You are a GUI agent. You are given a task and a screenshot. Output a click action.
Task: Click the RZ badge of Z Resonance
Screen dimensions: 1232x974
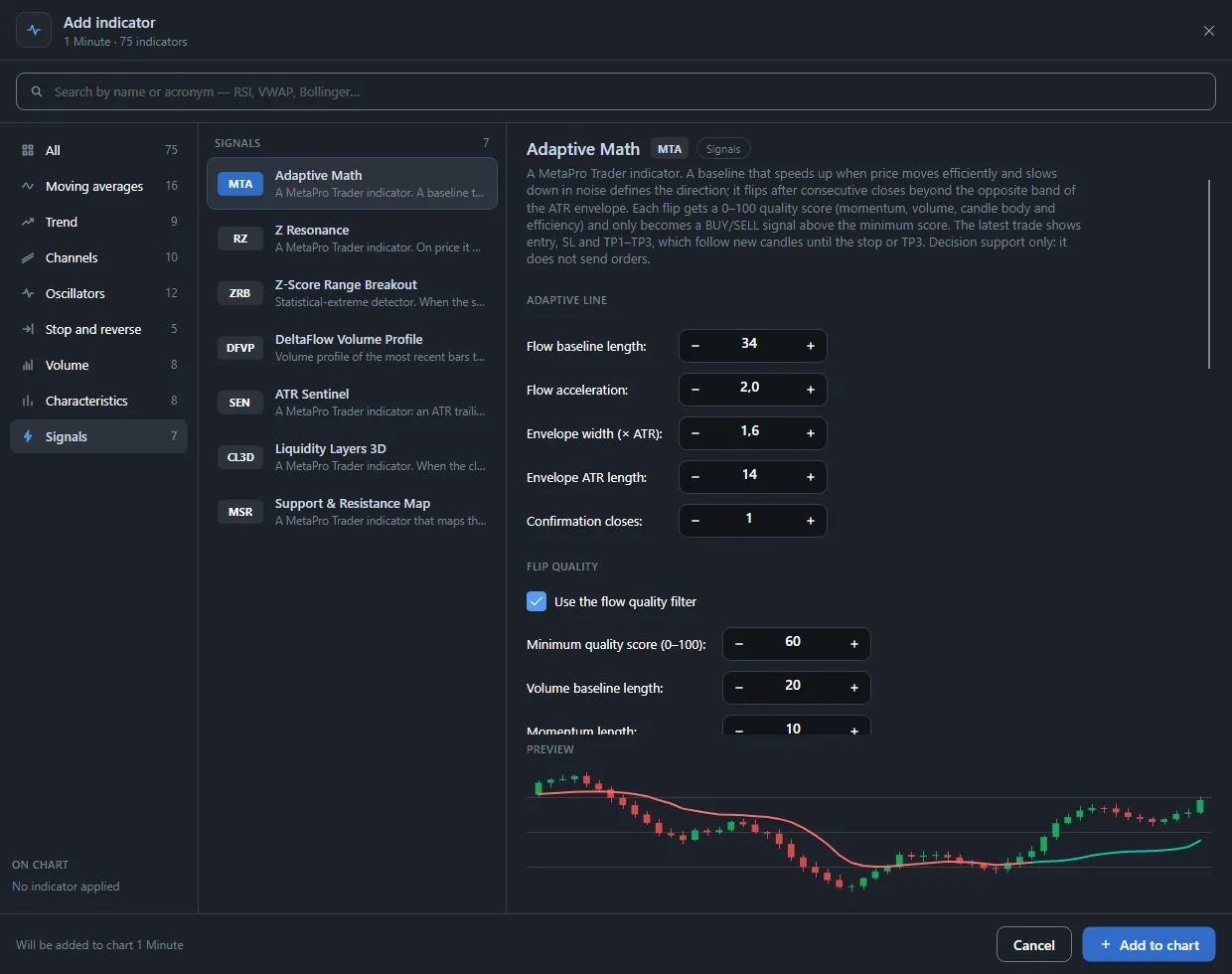tap(240, 239)
